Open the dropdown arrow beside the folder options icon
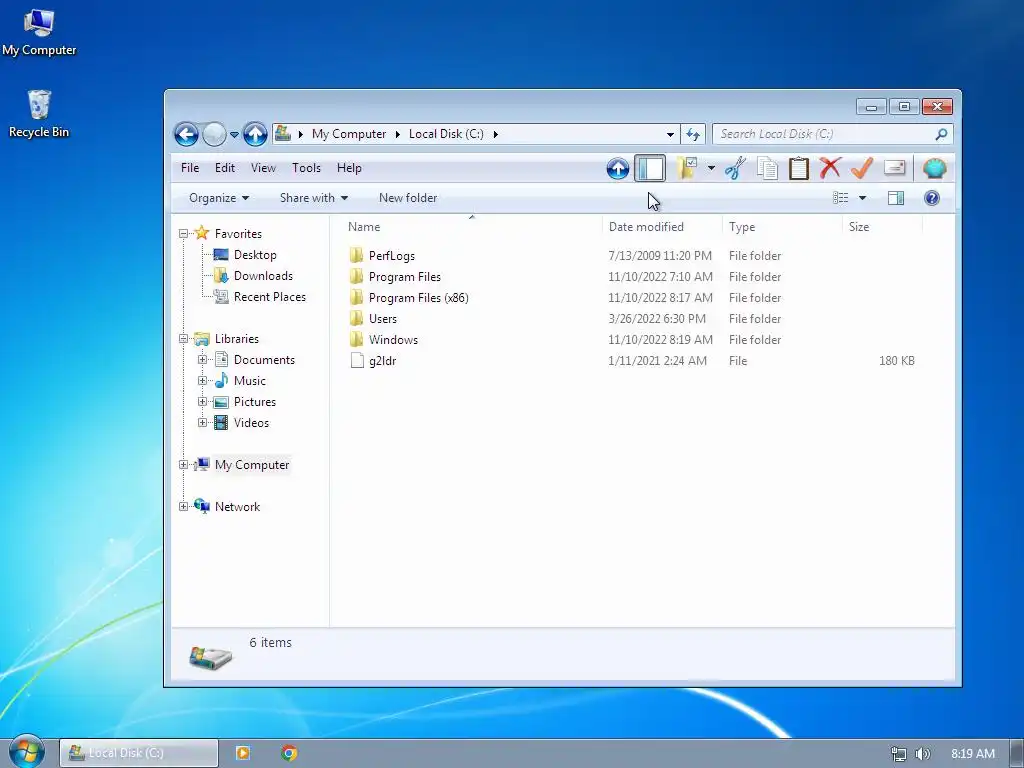Image resolution: width=1024 pixels, height=768 pixels. point(711,168)
